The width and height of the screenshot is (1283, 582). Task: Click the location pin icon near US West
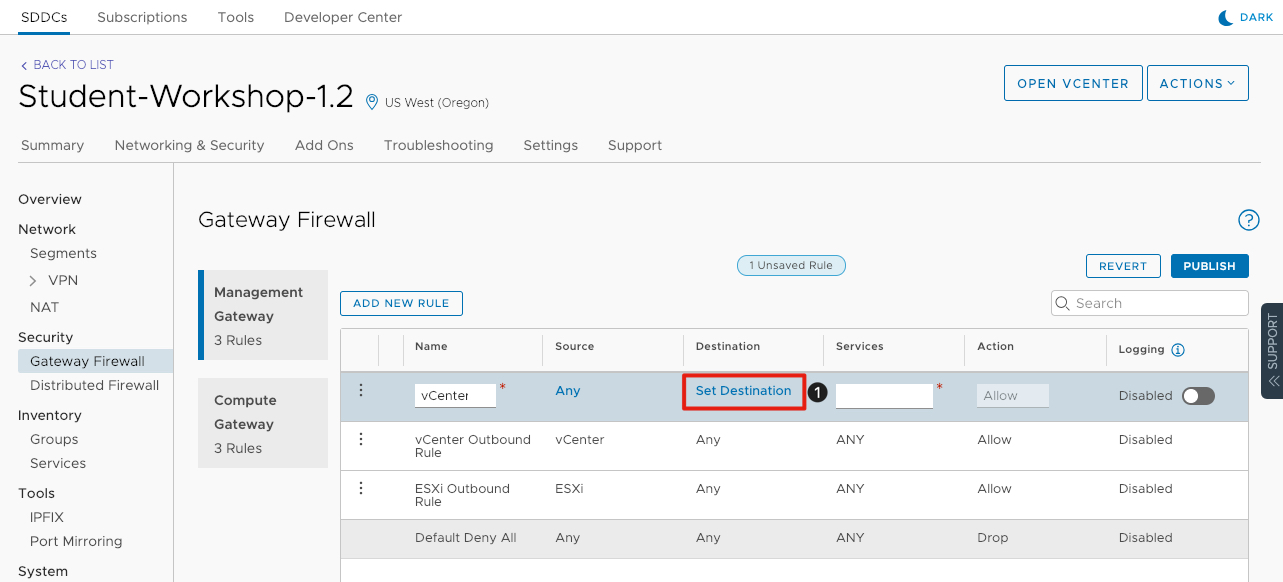click(x=372, y=102)
